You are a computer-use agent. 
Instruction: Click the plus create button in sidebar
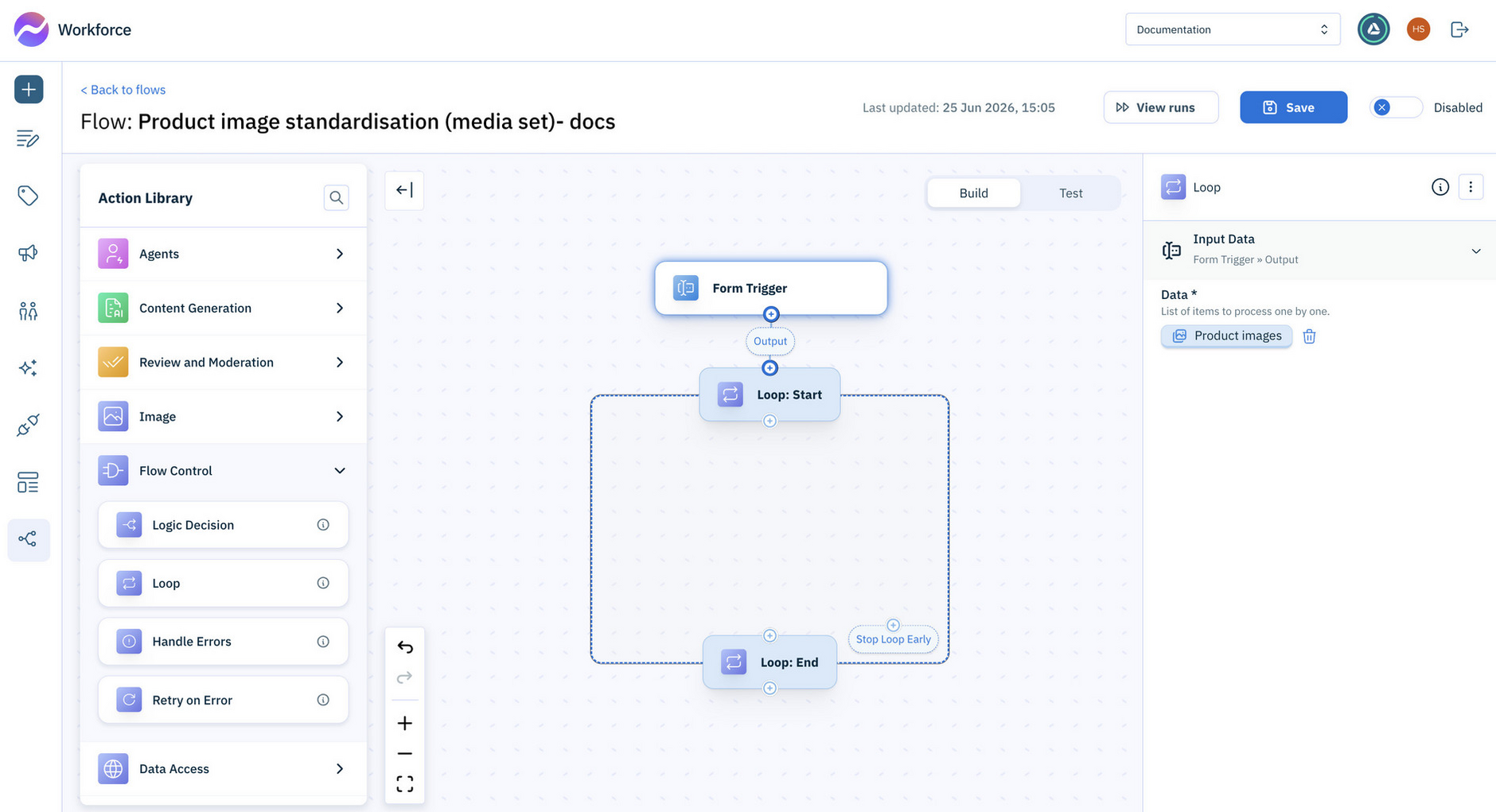tap(29, 89)
